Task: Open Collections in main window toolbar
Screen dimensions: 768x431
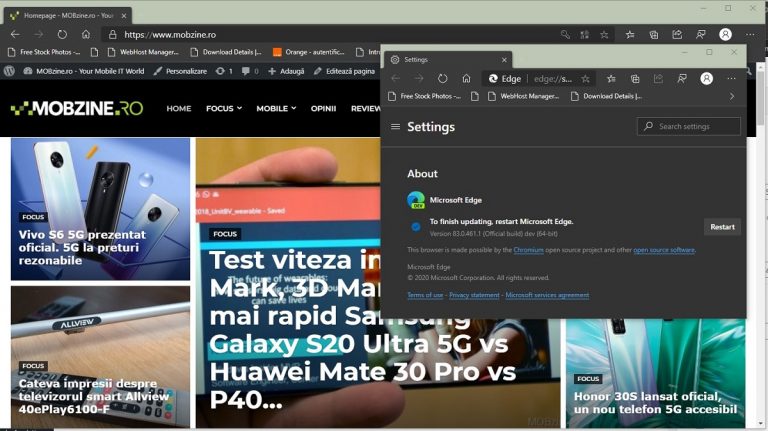Action: (x=653, y=34)
